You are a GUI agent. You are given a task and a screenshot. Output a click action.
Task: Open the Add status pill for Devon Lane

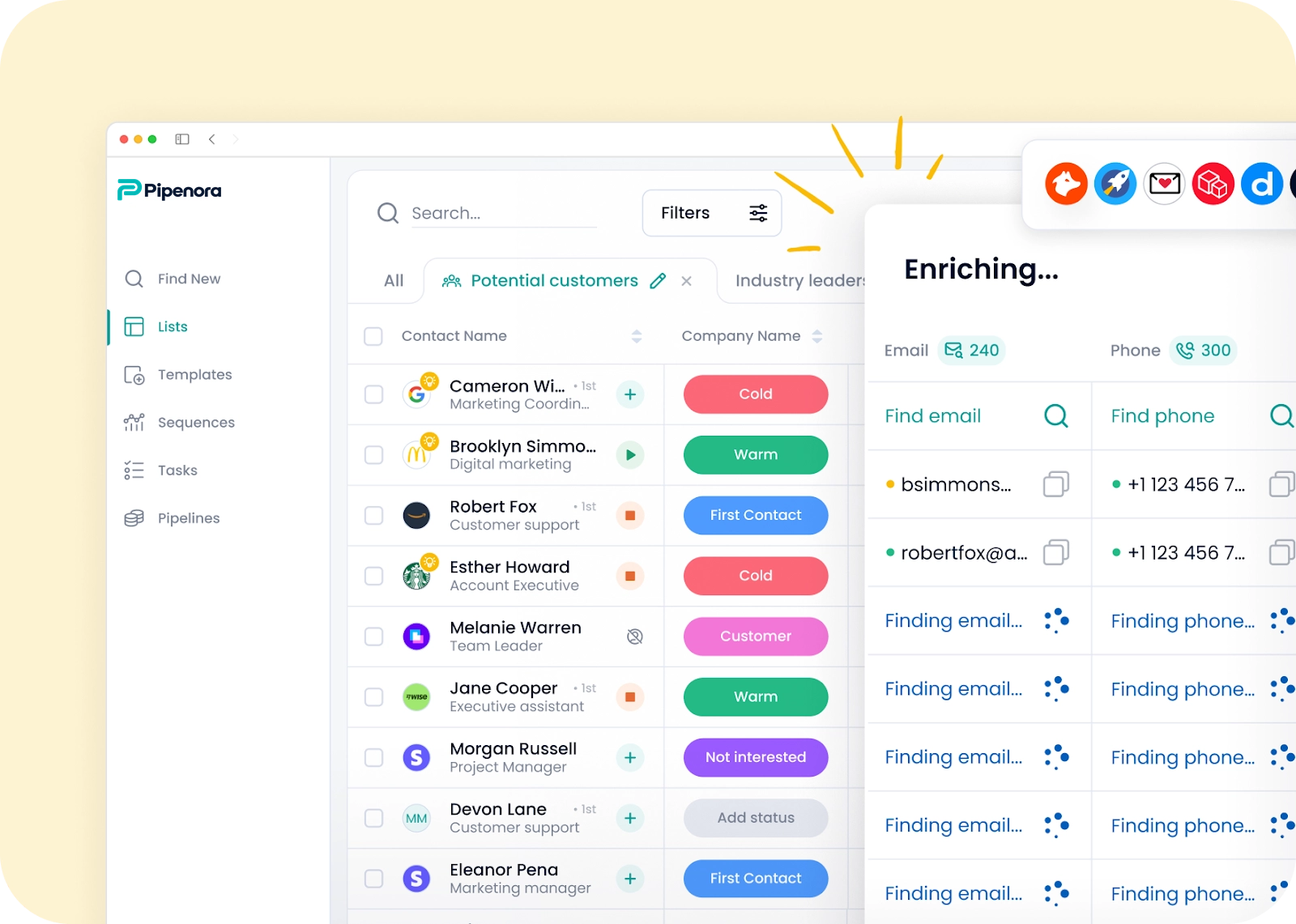pyautogui.click(x=756, y=818)
